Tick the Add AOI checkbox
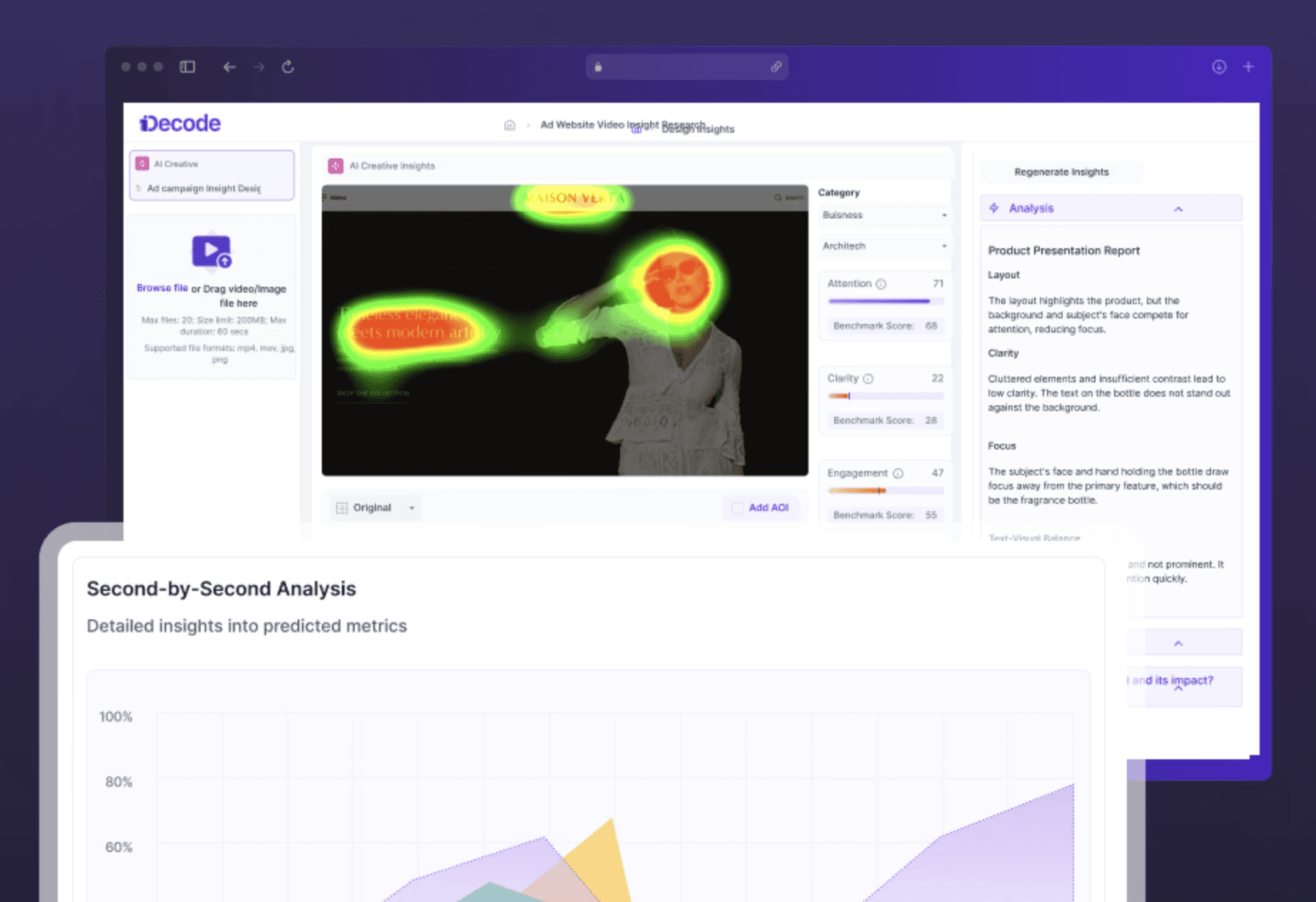 (x=738, y=507)
